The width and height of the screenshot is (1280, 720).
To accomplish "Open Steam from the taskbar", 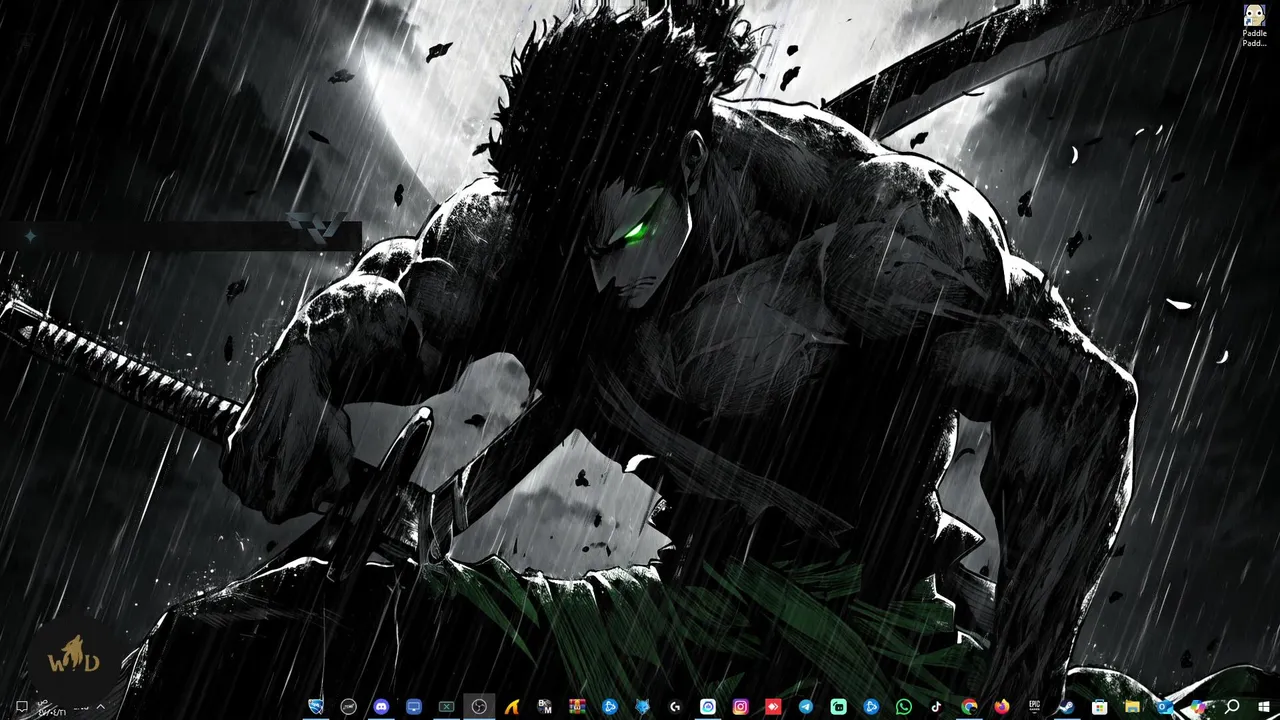I will pyautogui.click(x=1067, y=707).
